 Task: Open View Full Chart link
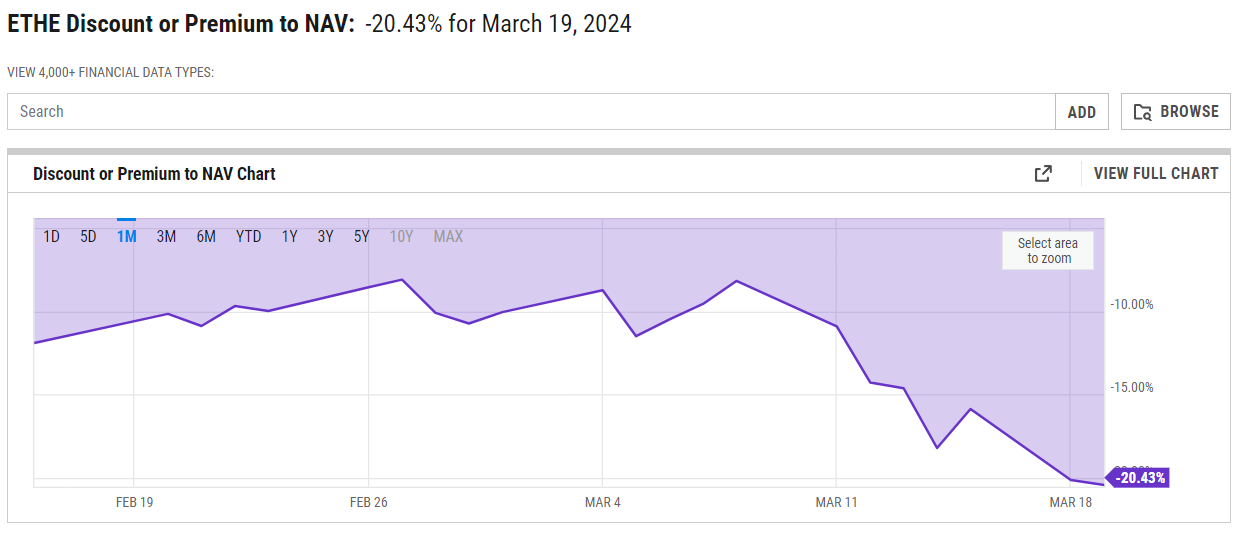coord(1156,174)
